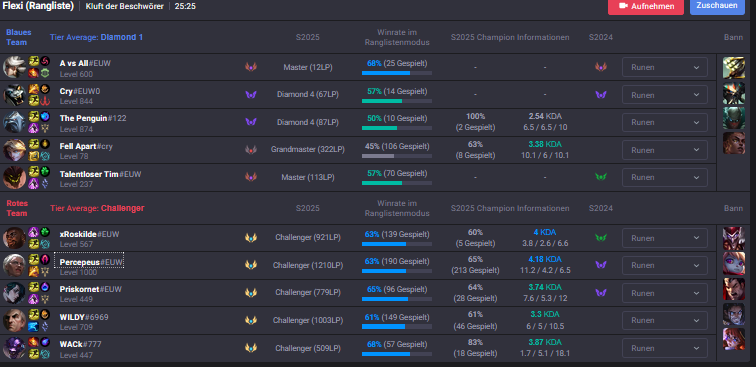Click Kluft der Beschwörer map label
Viewport: 756px width, 367px height.
124,7
